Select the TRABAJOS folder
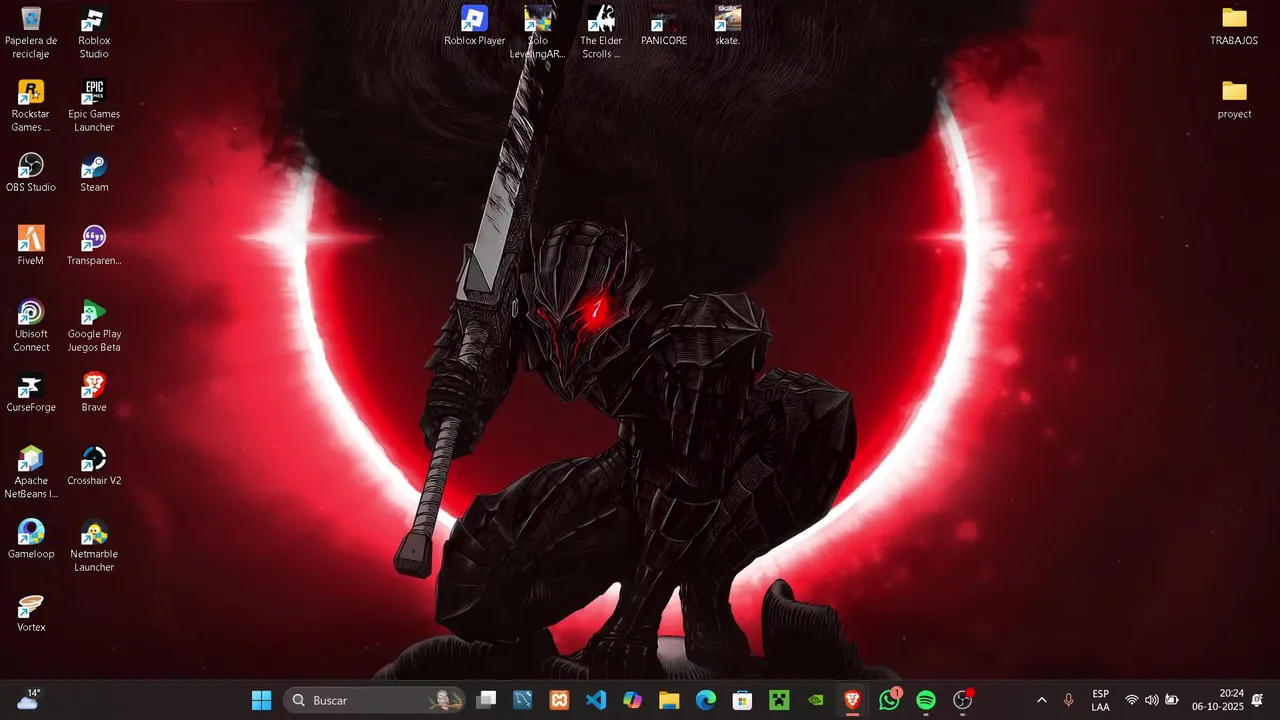1280x720 pixels. coord(1234,25)
